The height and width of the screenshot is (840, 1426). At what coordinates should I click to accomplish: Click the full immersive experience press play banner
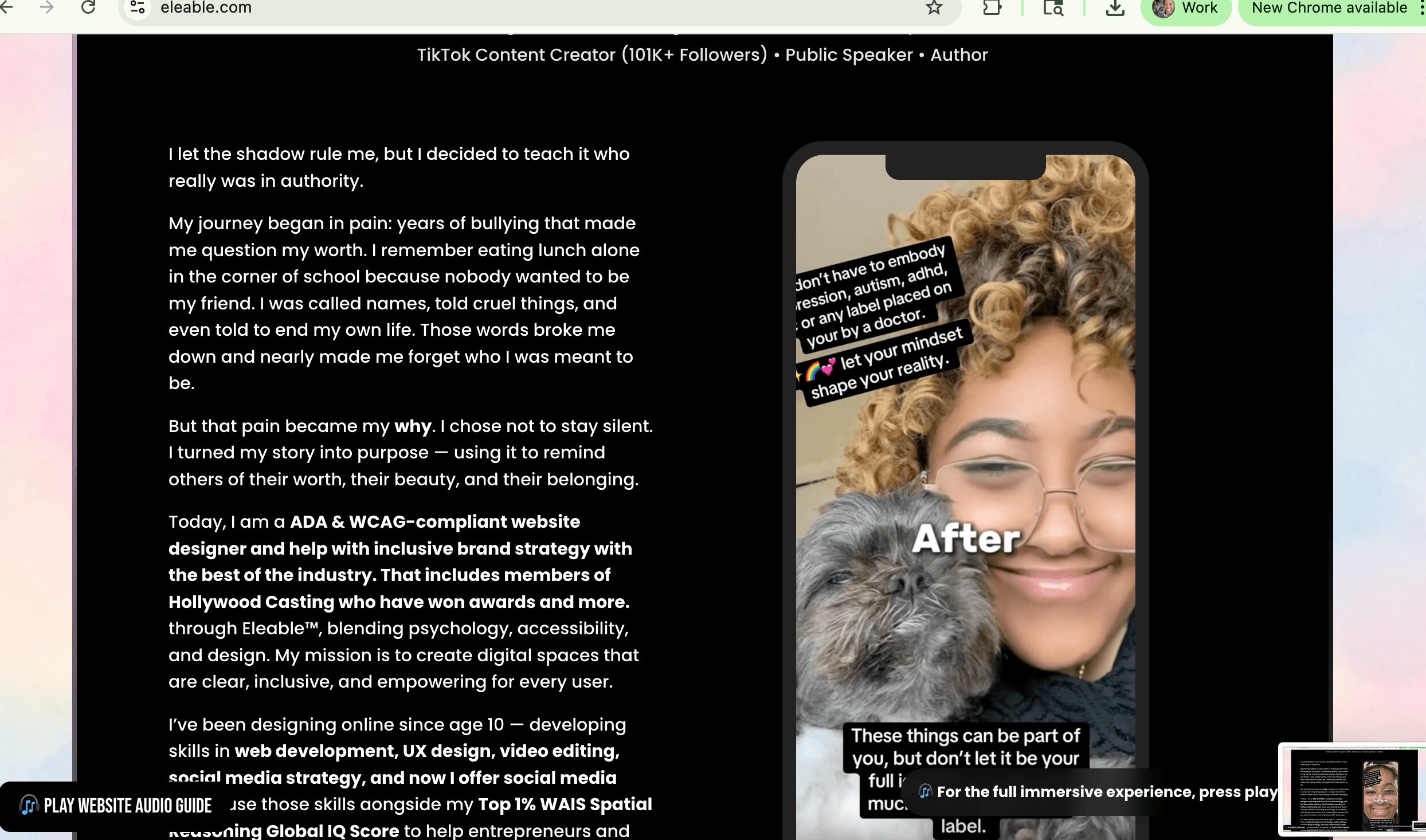coord(1106,792)
